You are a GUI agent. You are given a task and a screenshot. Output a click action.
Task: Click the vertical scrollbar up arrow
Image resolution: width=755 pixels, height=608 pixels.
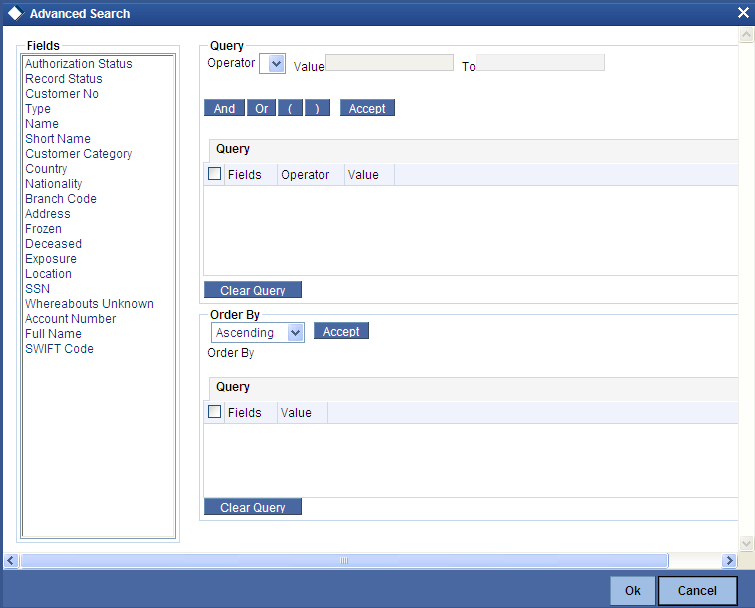pos(746,35)
